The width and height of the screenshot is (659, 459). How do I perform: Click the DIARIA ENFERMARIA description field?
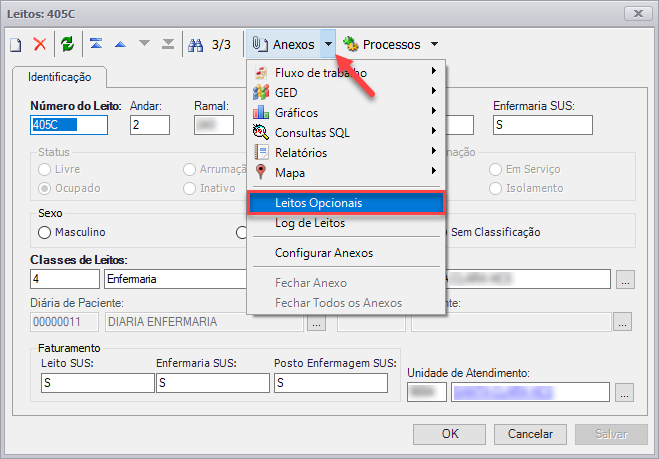pos(204,322)
